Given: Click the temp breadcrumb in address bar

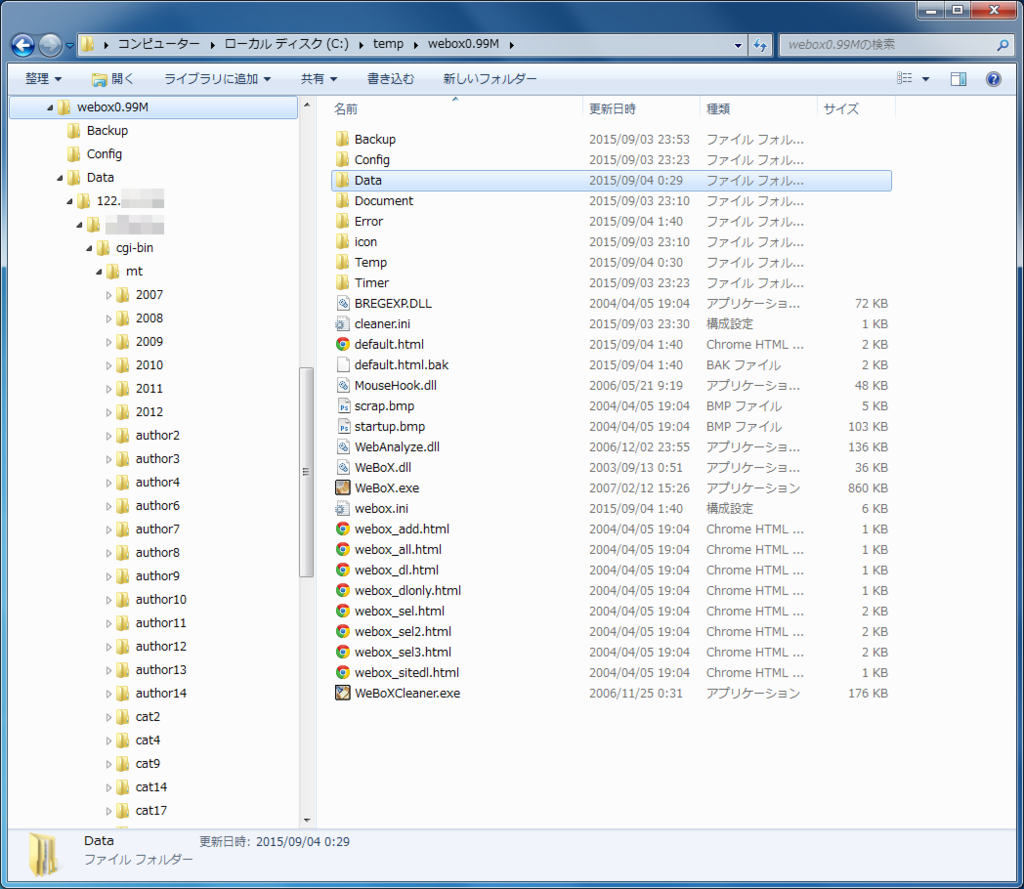Looking at the screenshot, I should tap(388, 44).
